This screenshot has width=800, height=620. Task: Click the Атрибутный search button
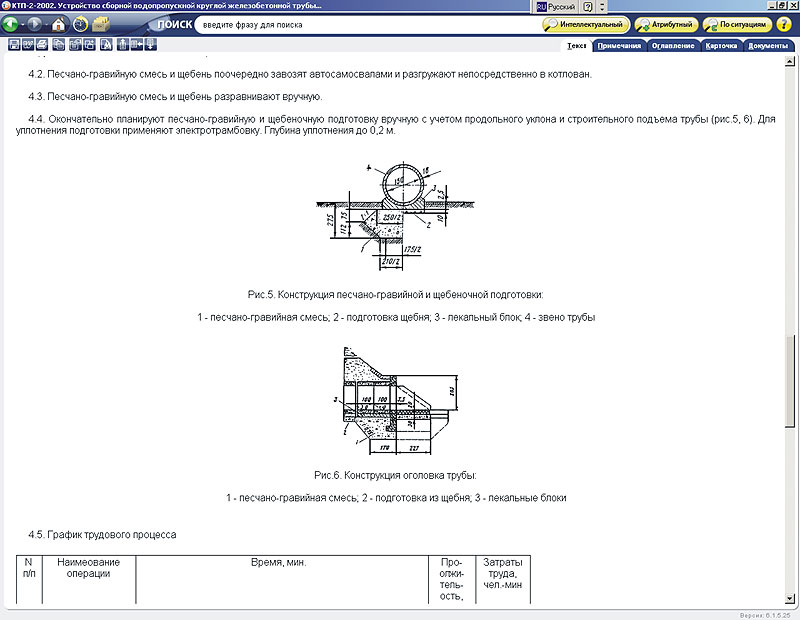(664, 23)
